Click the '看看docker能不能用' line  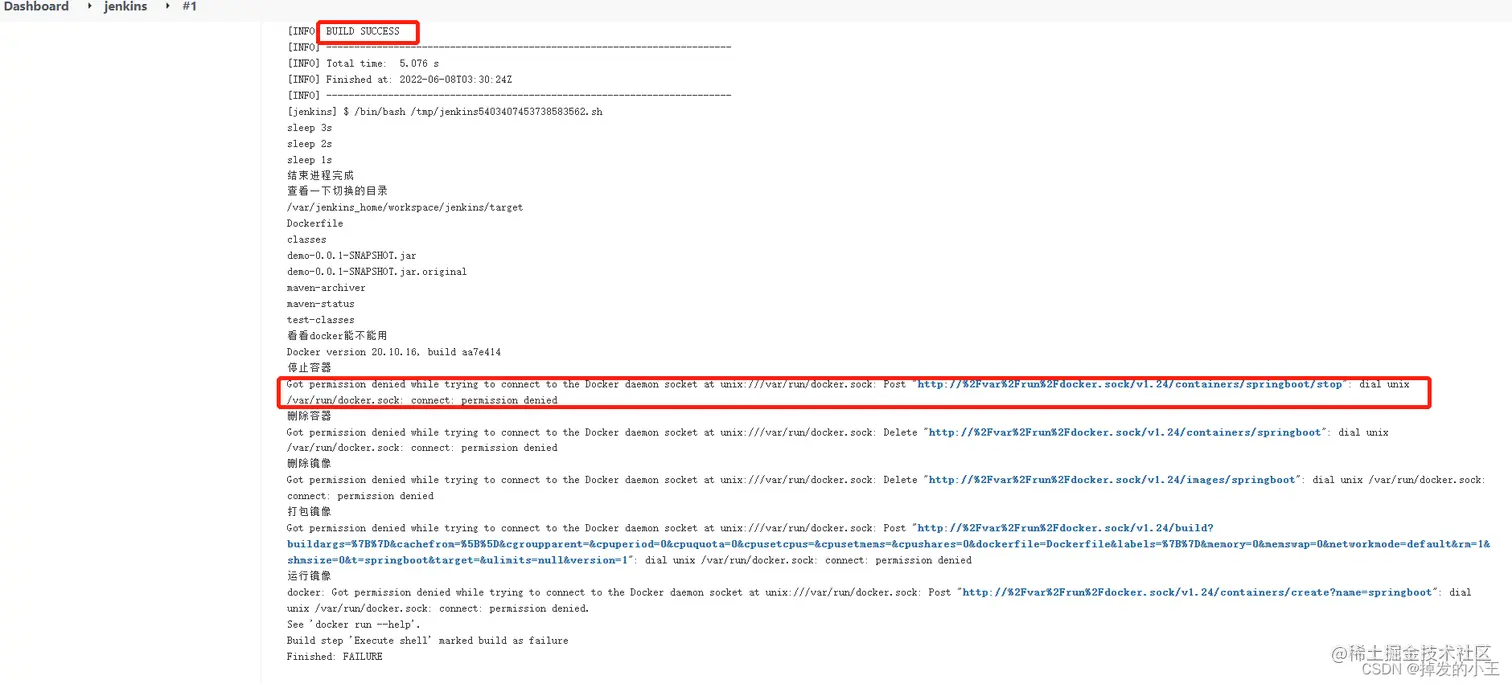(337, 336)
